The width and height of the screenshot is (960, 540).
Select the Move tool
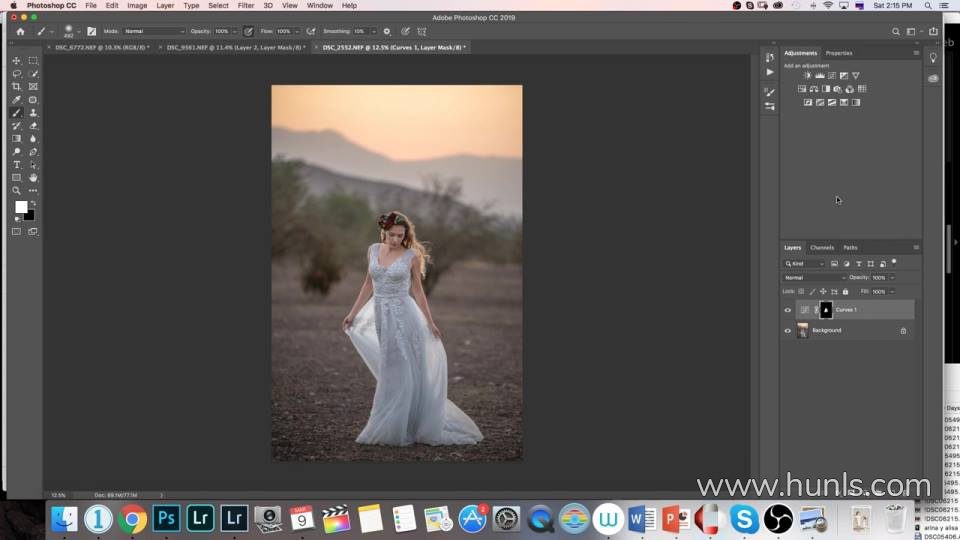tap(17, 61)
